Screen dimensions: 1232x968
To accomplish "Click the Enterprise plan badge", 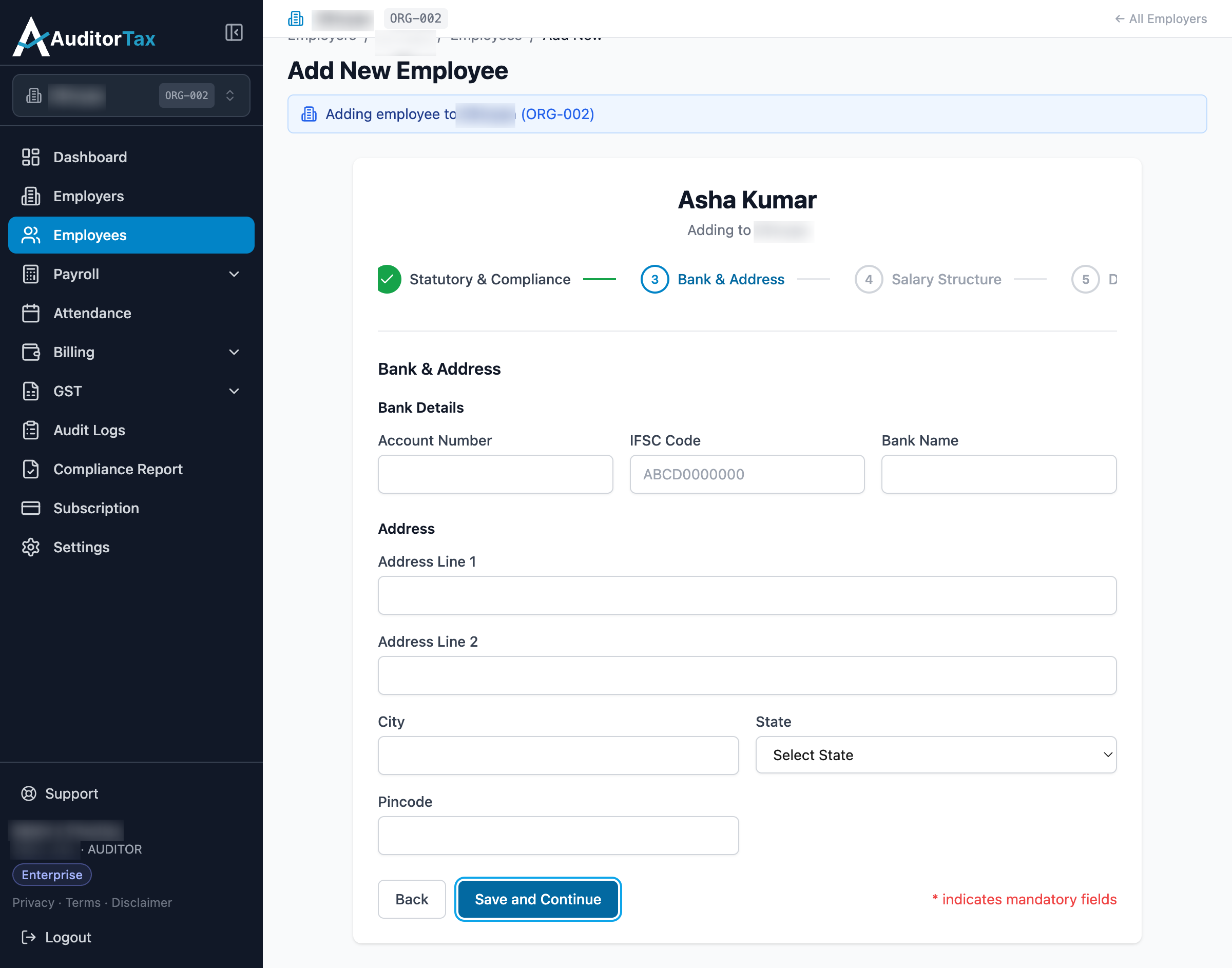I will coord(52,875).
